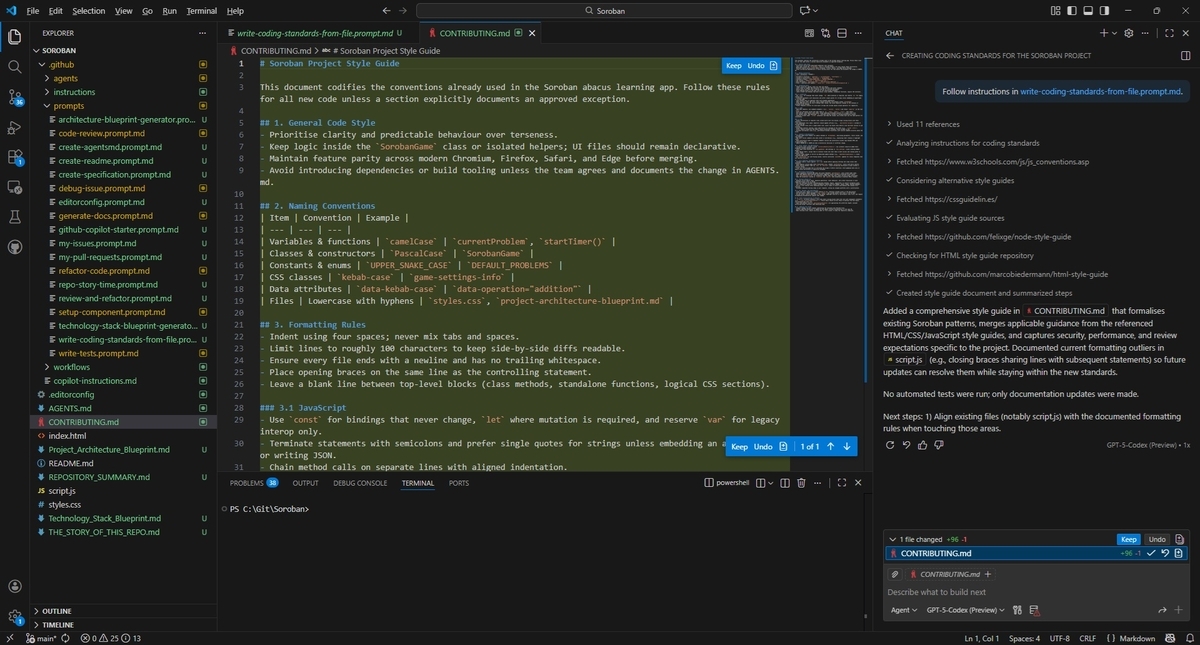Click Markdown language mode in status bar
This screenshot has height=645, width=1200.
click(1137, 638)
